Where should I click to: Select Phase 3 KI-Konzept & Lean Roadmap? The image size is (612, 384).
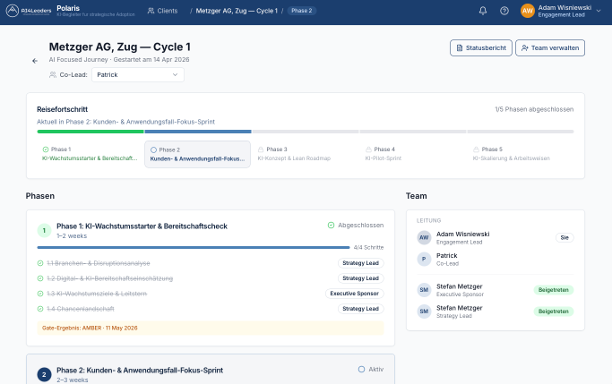tap(305, 154)
